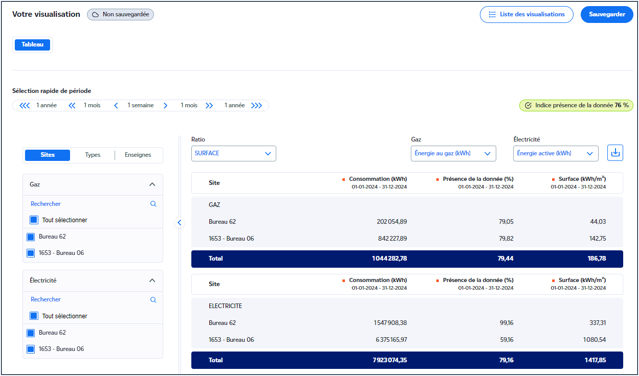Go back one month with double left arrows
Viewport: 639px width, 376px height.
point(72,106)
